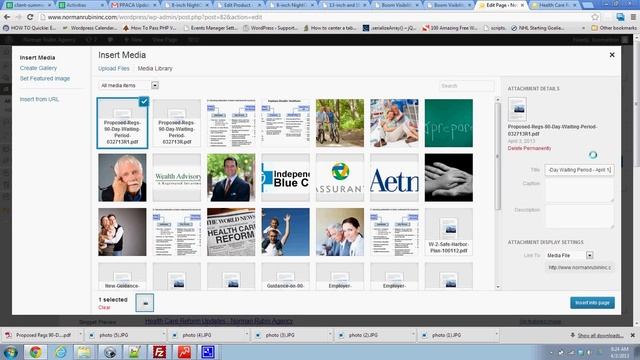Go back with the browser back arrow
Image resolution: width=640 pixels, height=360 pixels.
7,17
